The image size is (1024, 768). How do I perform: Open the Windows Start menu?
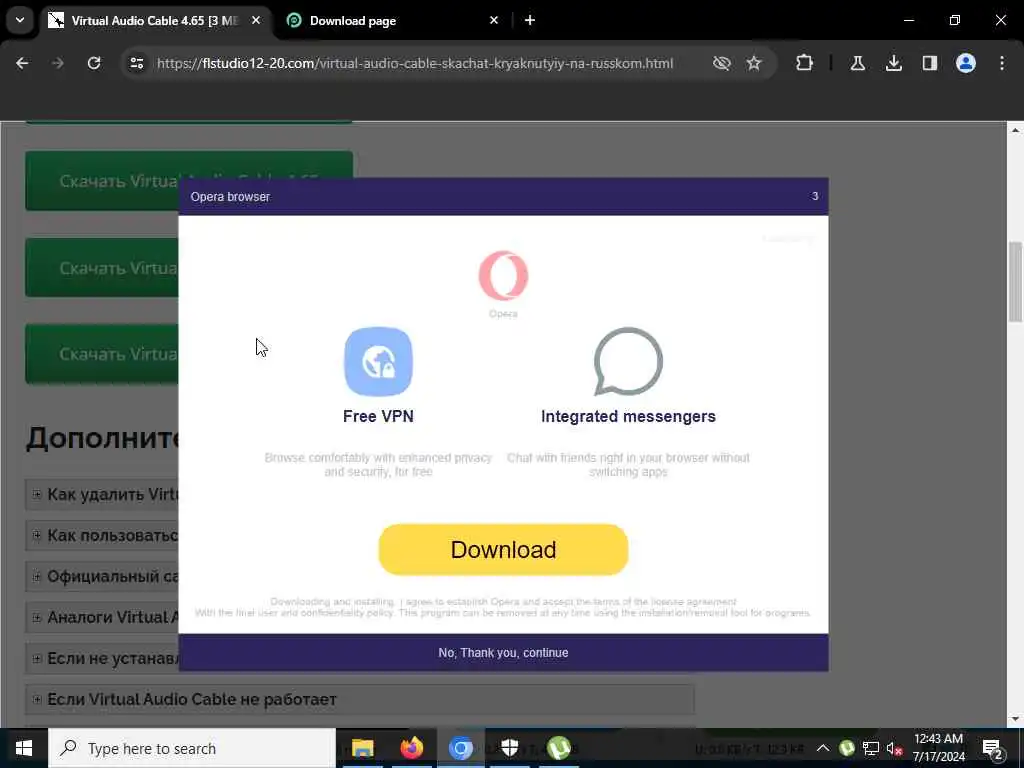(x=24, y=748)
